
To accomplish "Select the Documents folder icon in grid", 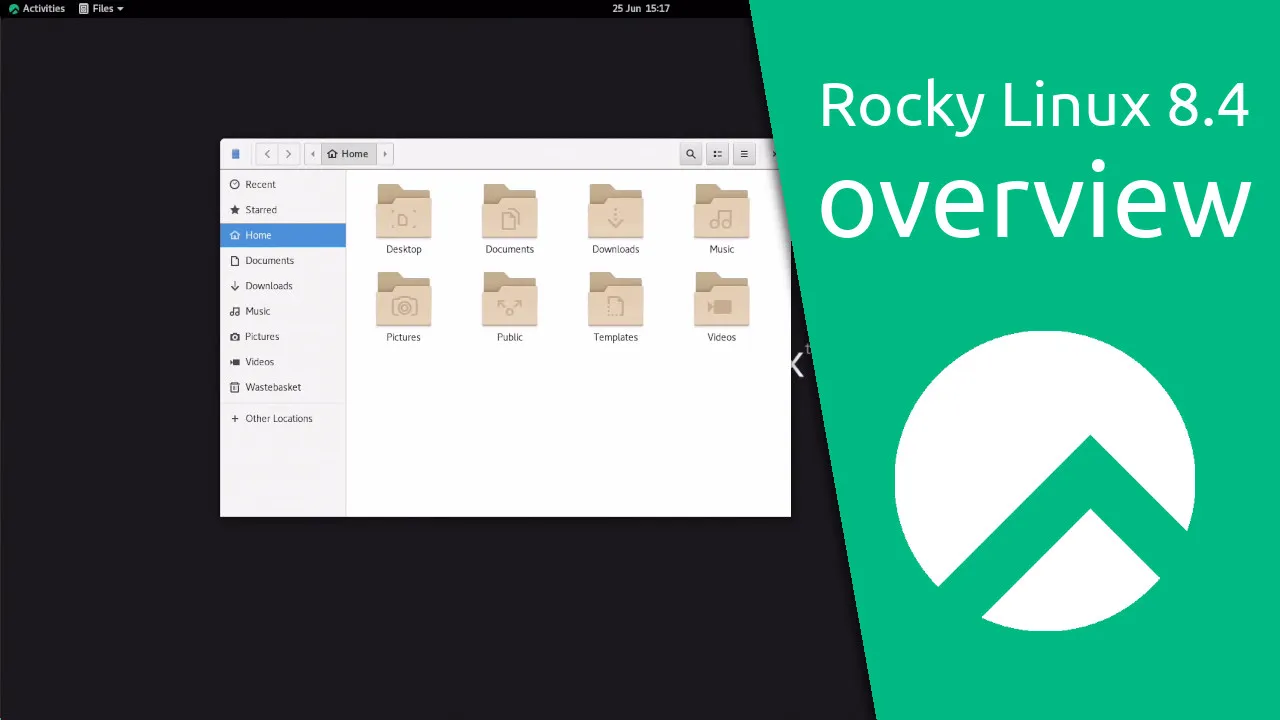I will coord(510,211).
